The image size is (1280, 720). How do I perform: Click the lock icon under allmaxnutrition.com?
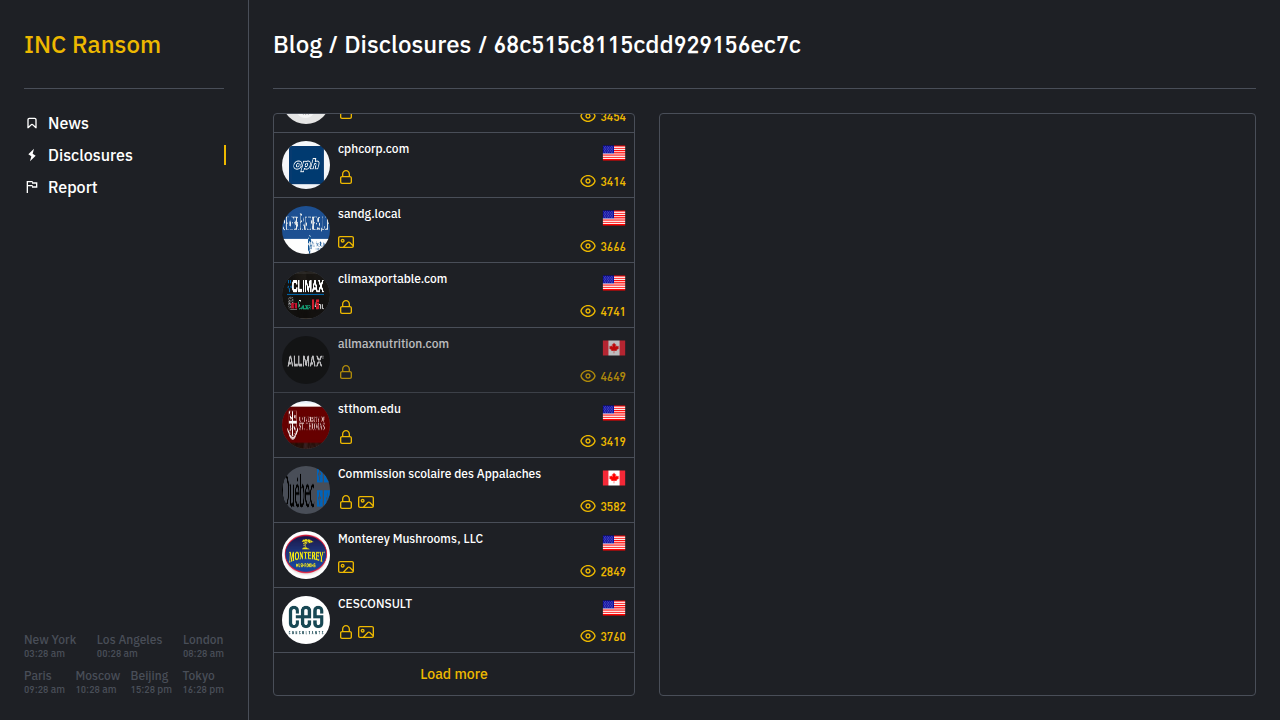pyautogui.click(x=346, y=372)
